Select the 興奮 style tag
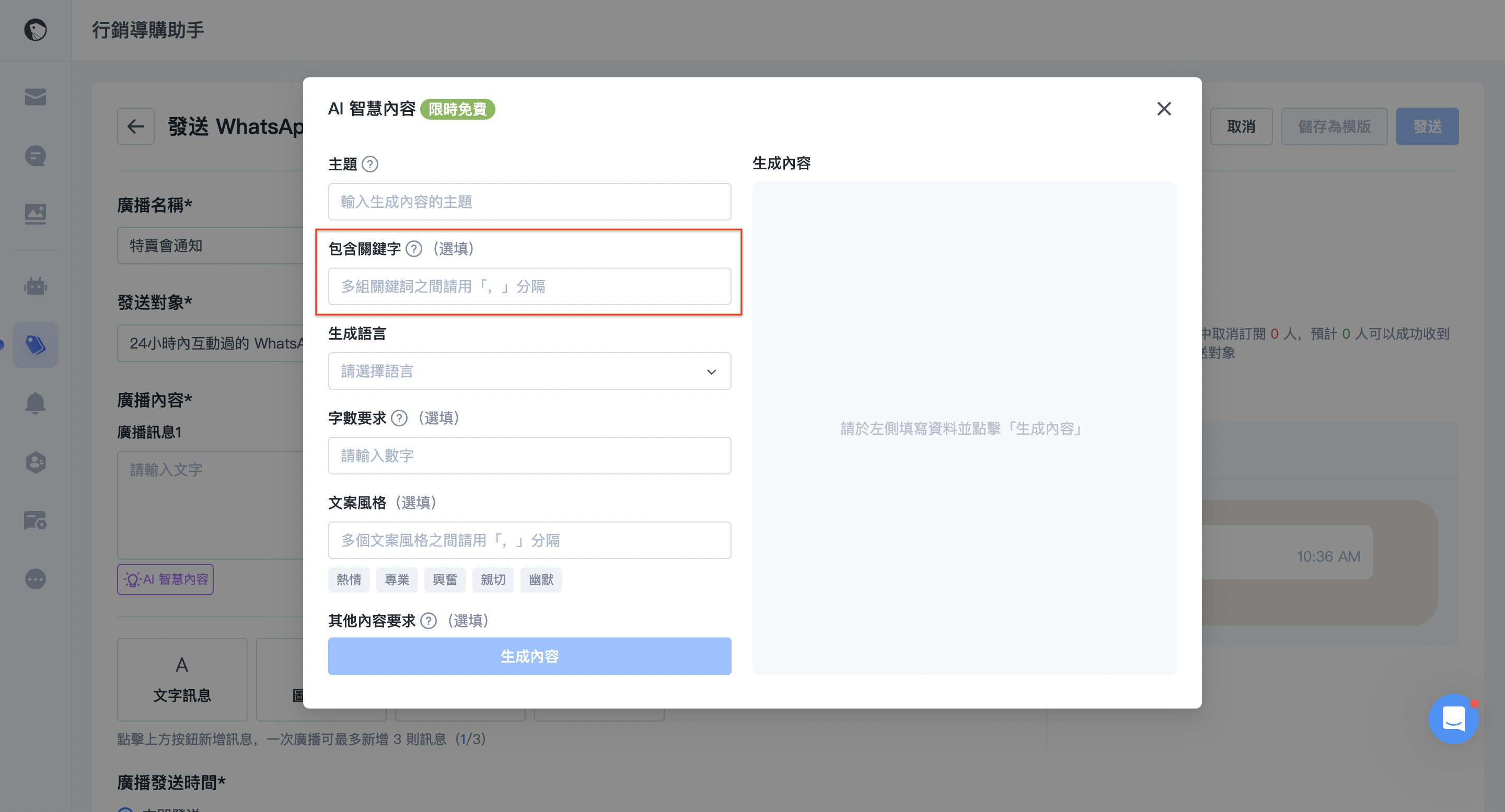This screenshot has width=1505, height=812. click(445, 579)
